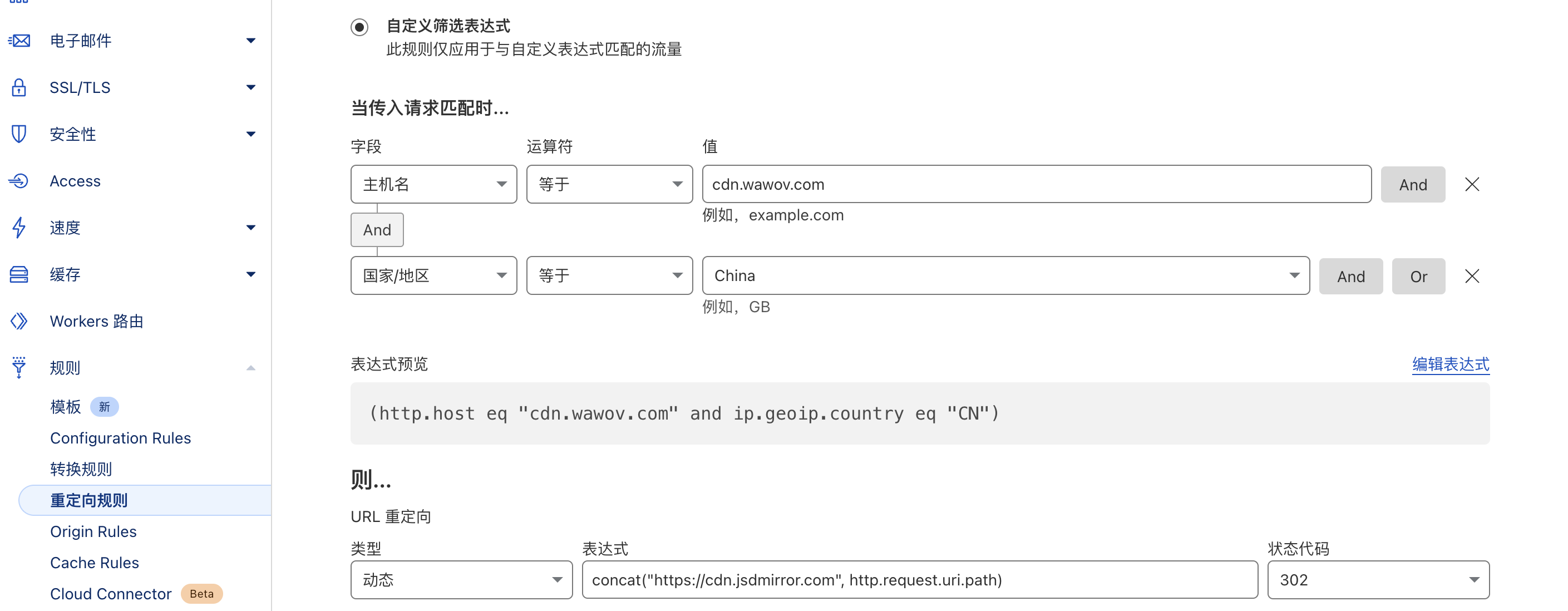Click the Access arrow icon

pos(19,181)
